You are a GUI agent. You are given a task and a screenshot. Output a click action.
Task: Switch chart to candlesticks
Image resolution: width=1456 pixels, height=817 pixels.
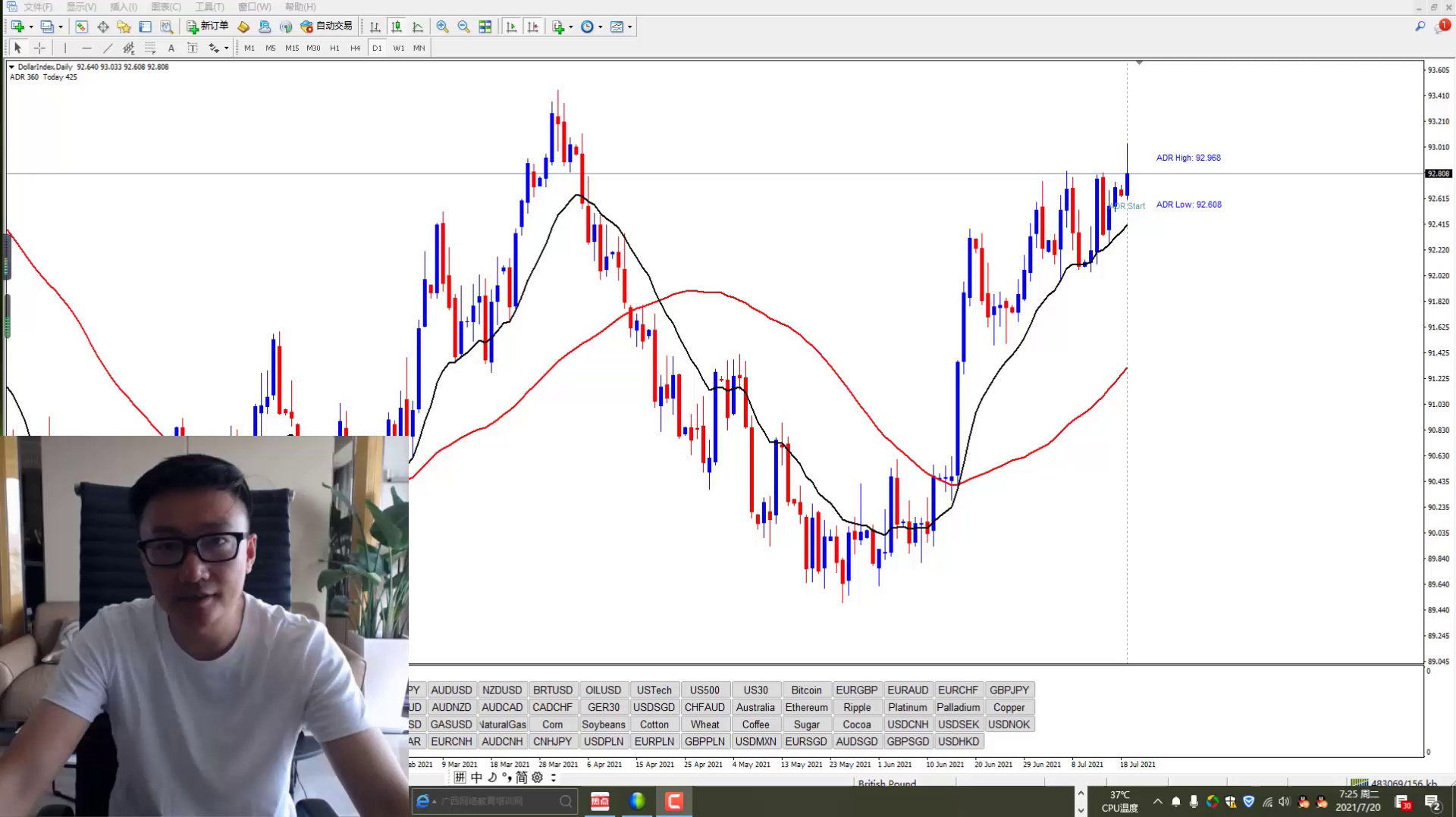(x=396, y=27)
